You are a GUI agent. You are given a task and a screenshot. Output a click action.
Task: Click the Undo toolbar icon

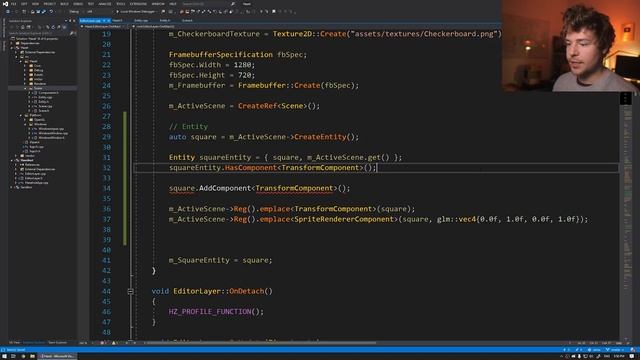click(51, 11)
